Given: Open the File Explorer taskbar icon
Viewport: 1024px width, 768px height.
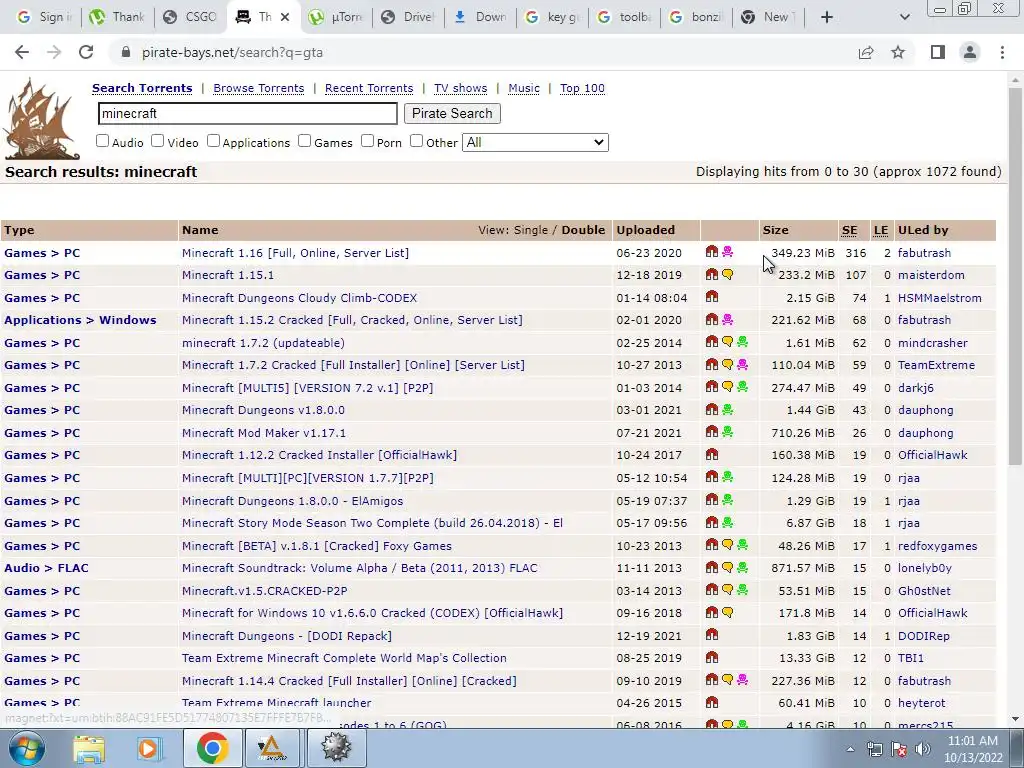Looking at the screenshot, I should (89, 748).
